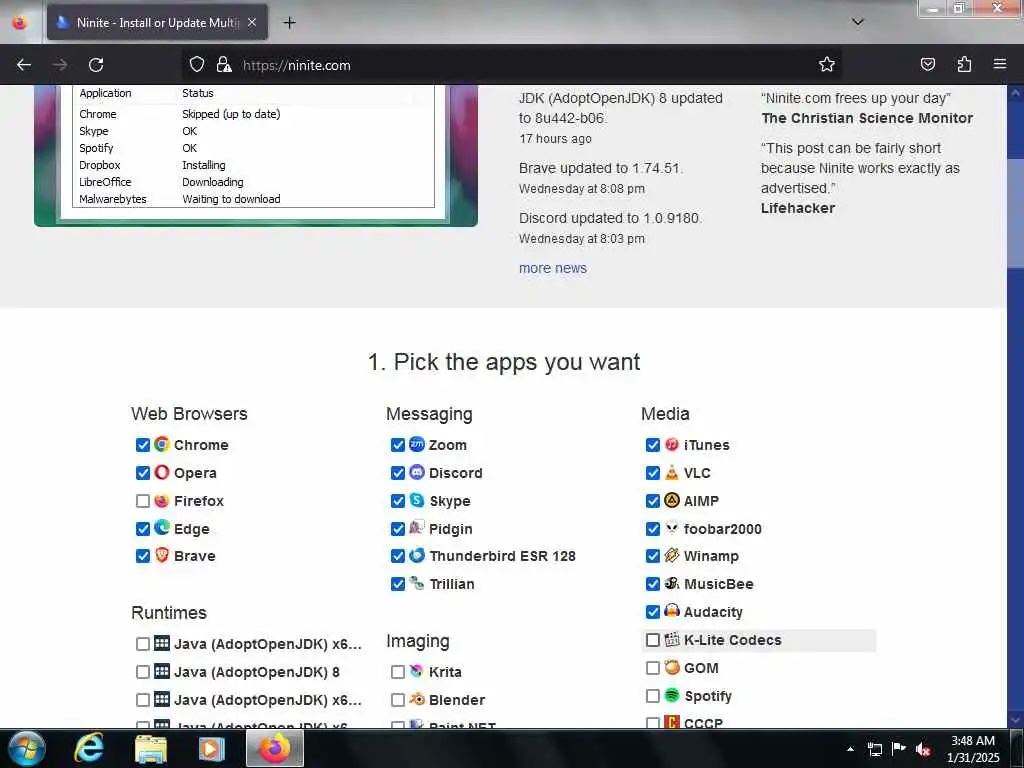Click the Opera logo icon
The width and height of the screenshot is (1024, 768).
pos(161,472)
